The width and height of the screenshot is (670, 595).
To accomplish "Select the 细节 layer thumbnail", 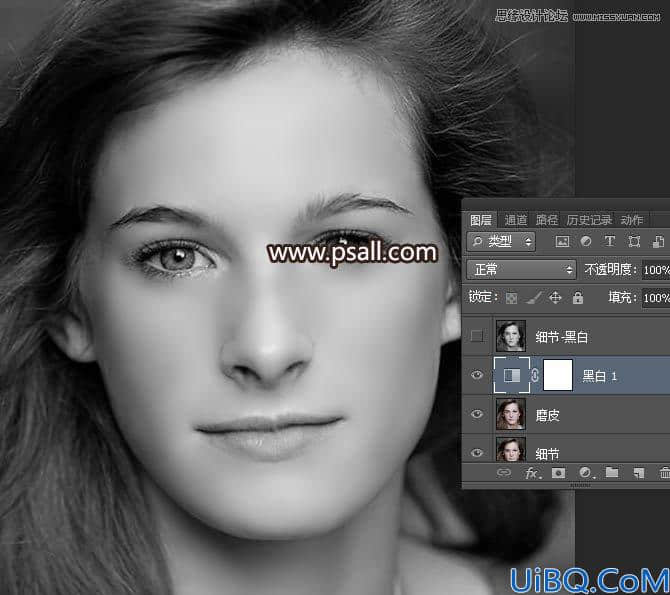I will (x=511, y=450).
